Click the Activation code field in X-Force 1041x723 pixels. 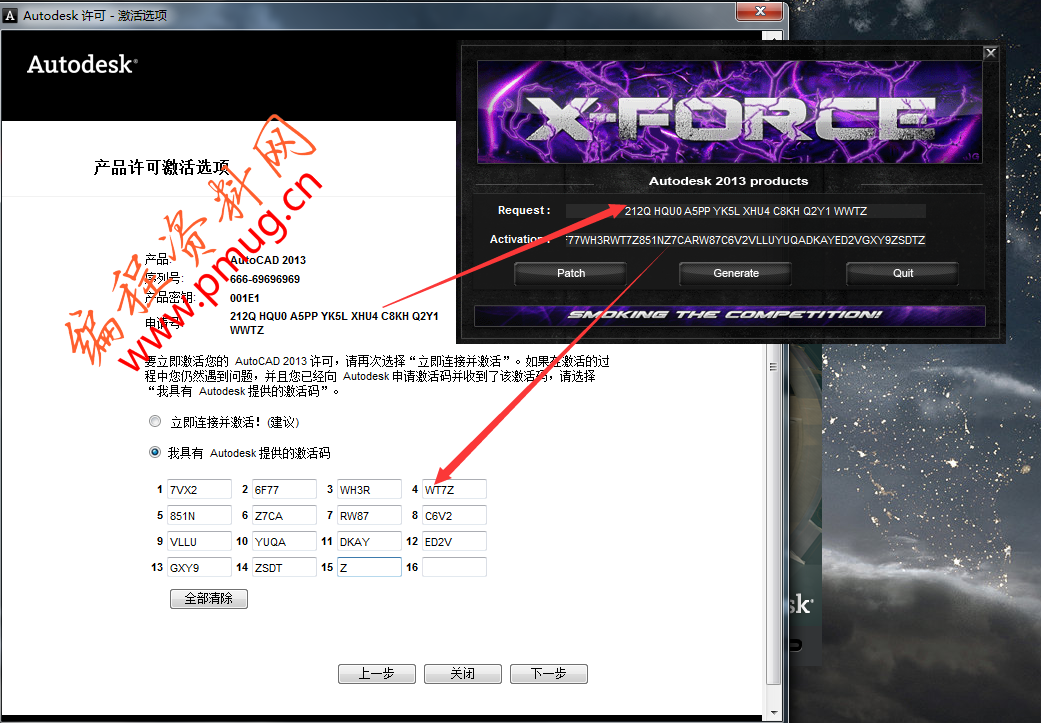746,240
